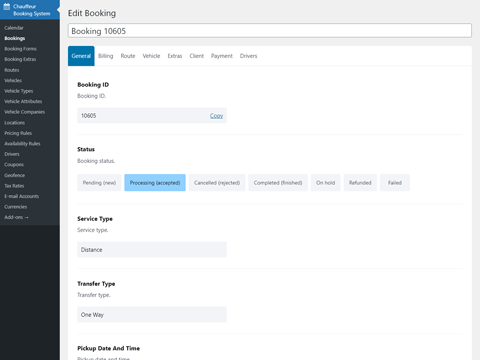Screen dimensions: 480x360
Task: Open Vehicle Companies page
Action: pyautogui.click(x=24, y=112)
